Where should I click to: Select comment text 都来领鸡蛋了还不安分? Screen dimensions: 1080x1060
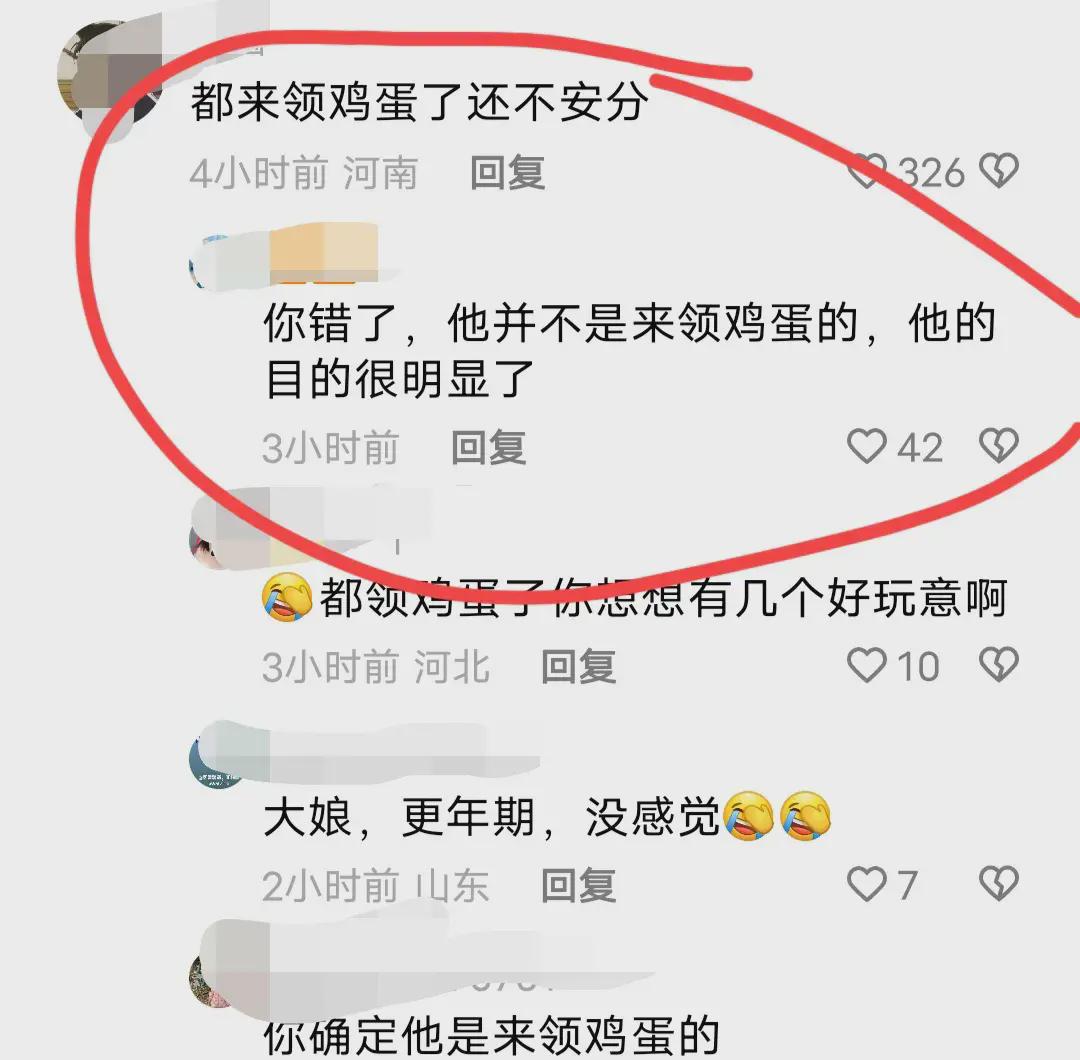419,101
